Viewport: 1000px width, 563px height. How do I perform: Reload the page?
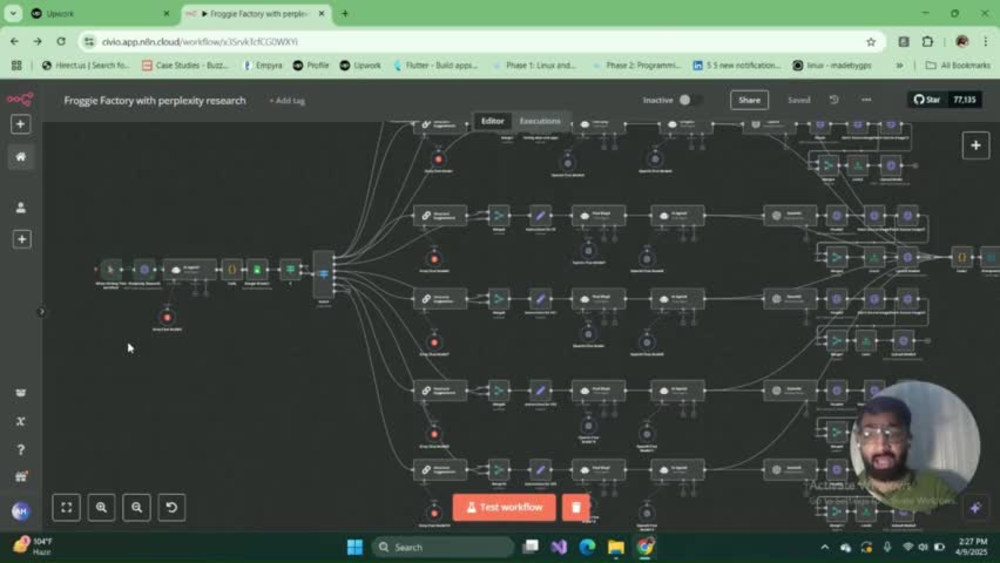[61, 41]
